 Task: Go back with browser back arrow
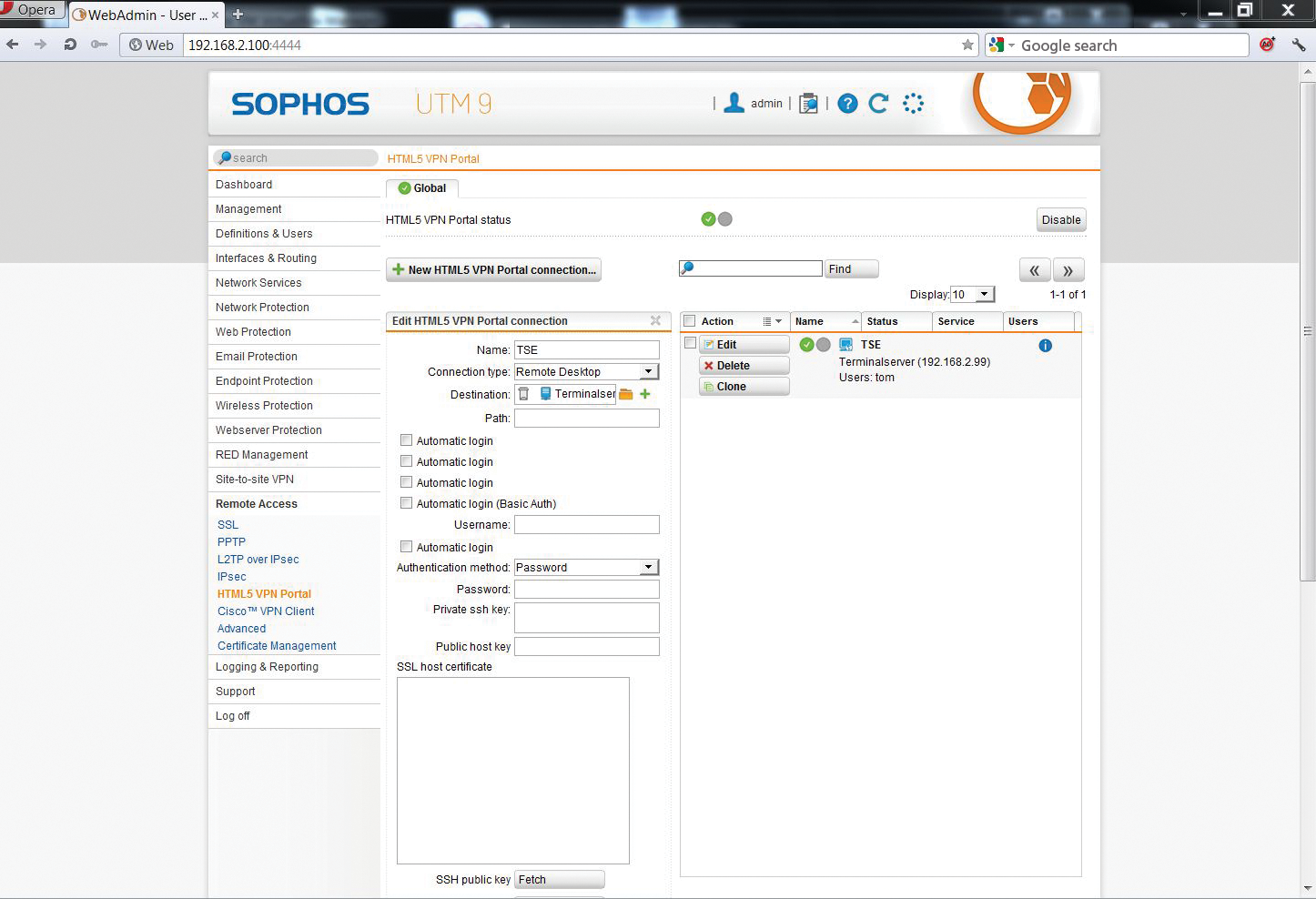[13, 45]
